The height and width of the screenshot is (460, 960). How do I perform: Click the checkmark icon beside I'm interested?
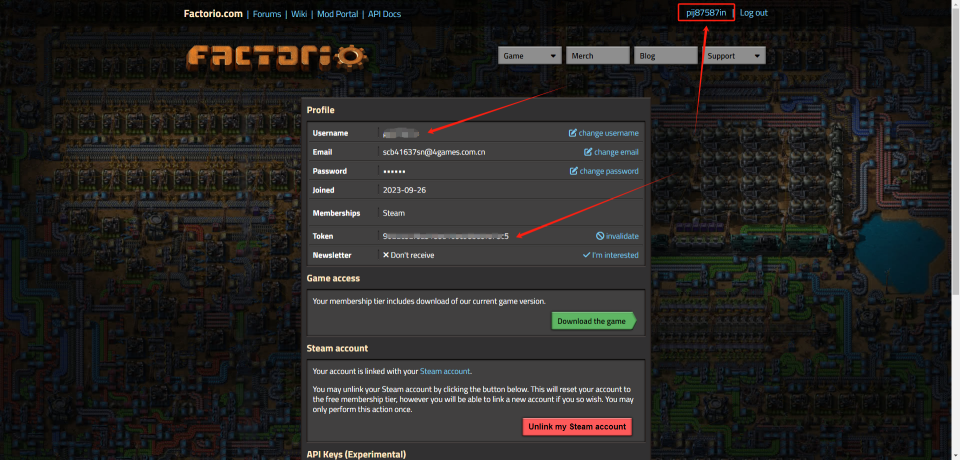587,255
